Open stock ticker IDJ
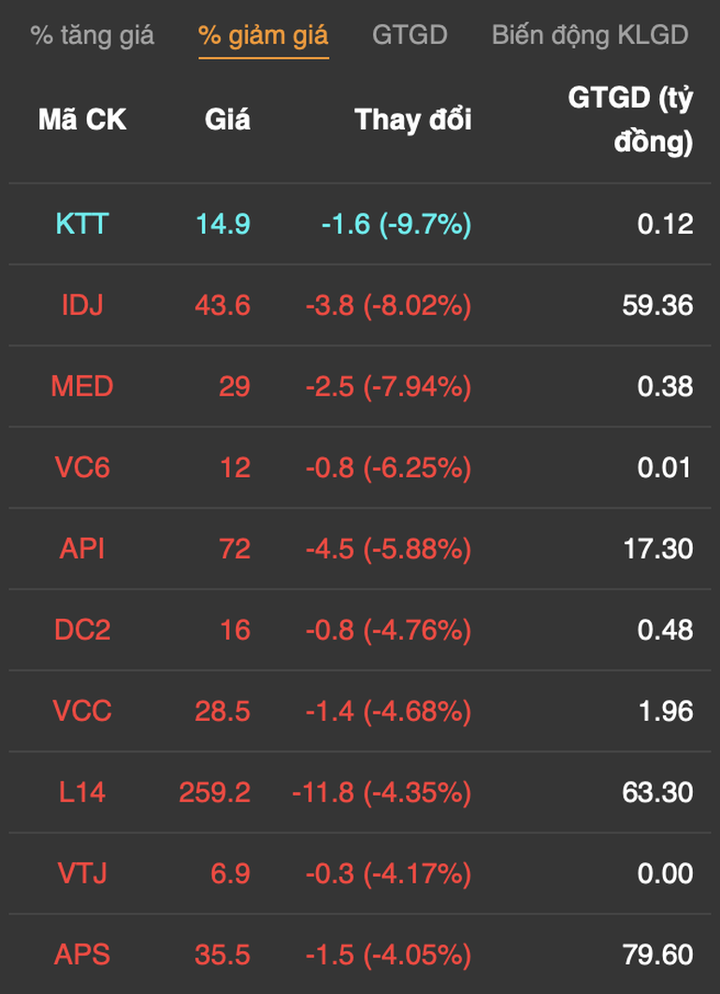The height and width of the screenshot is (994, 720). [x=82, y=305]
